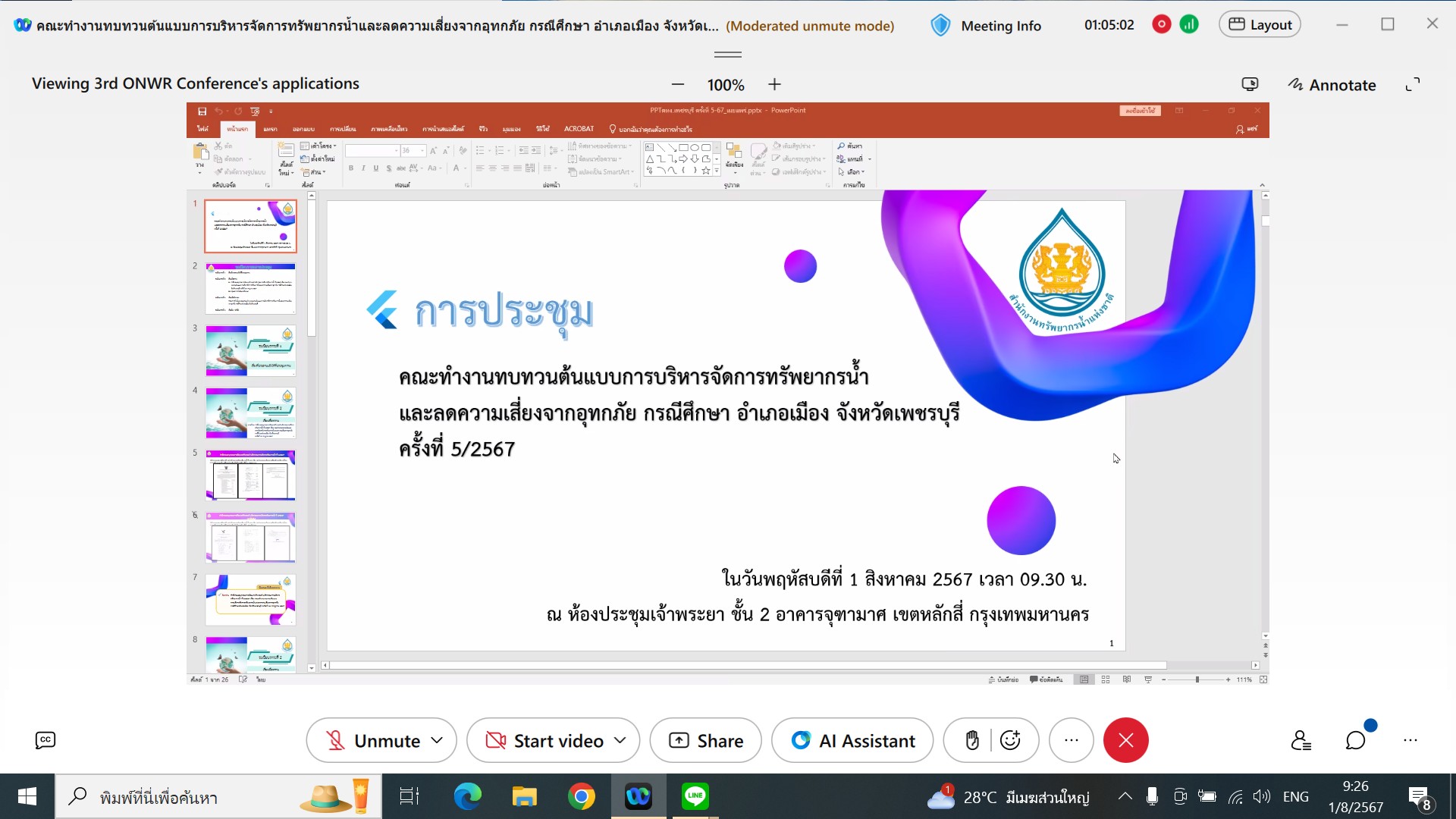Click the Share button

705,740
